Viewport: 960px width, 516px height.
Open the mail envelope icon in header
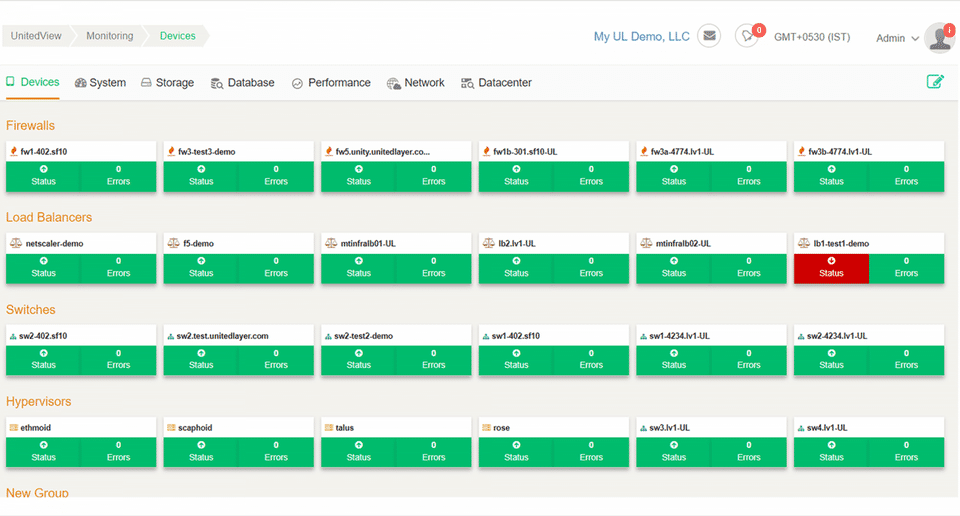pos(709,36)
